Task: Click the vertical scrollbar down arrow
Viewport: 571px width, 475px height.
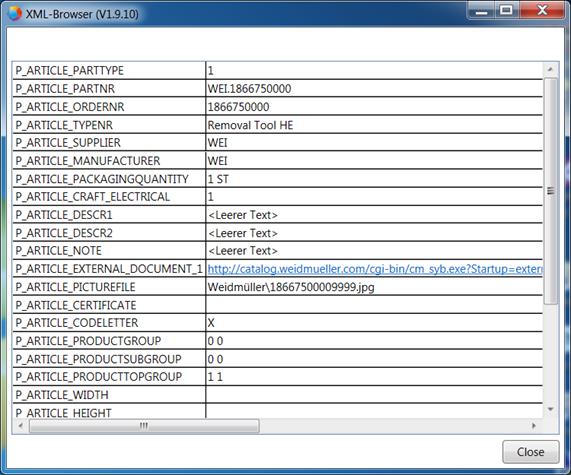Action: click(x=550, y=409)
